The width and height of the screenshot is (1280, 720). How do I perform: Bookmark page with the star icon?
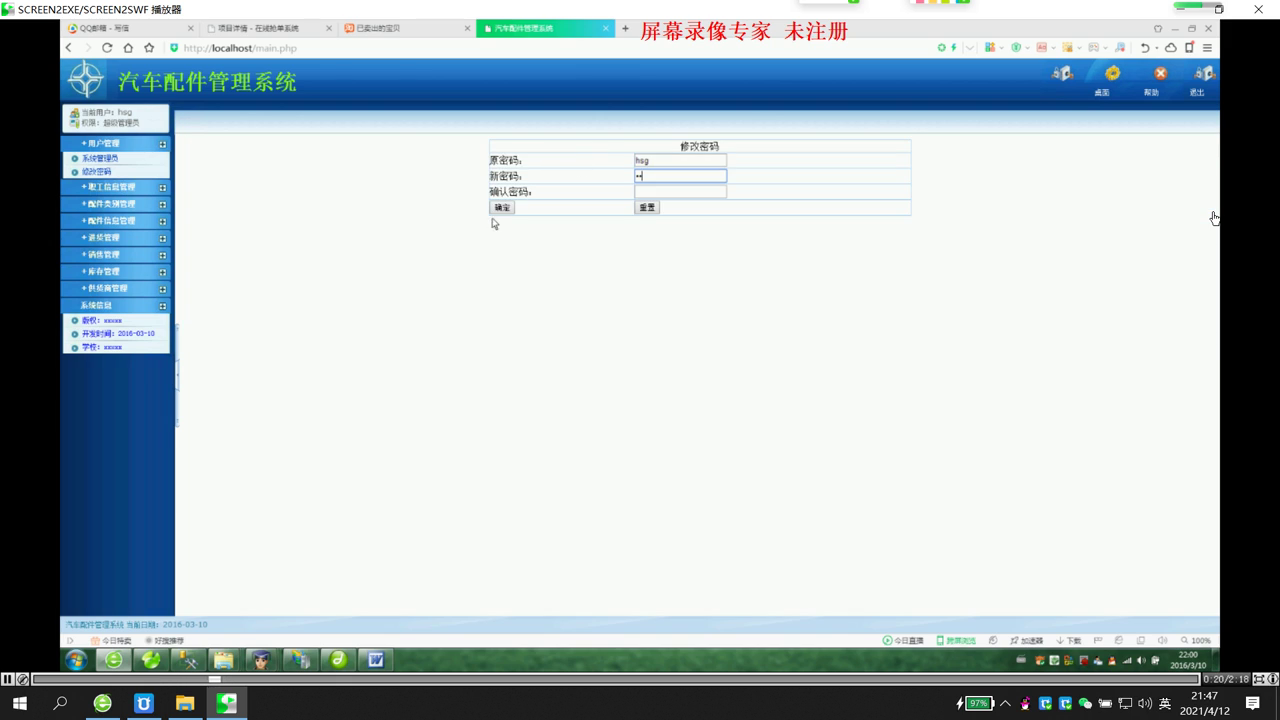[149, 48]
